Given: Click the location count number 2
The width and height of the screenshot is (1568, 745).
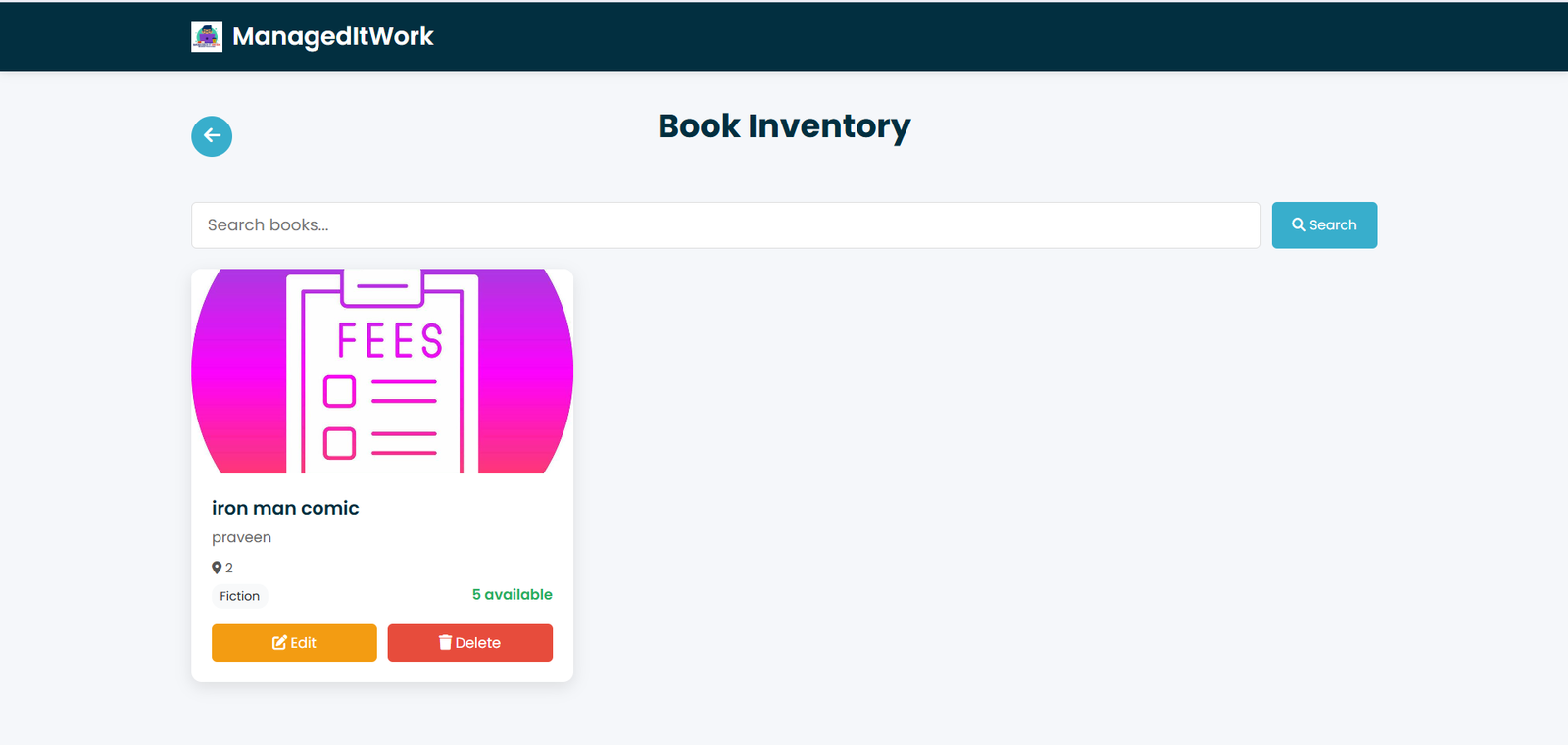Looking at the screenshot, I should pos(228,567).
